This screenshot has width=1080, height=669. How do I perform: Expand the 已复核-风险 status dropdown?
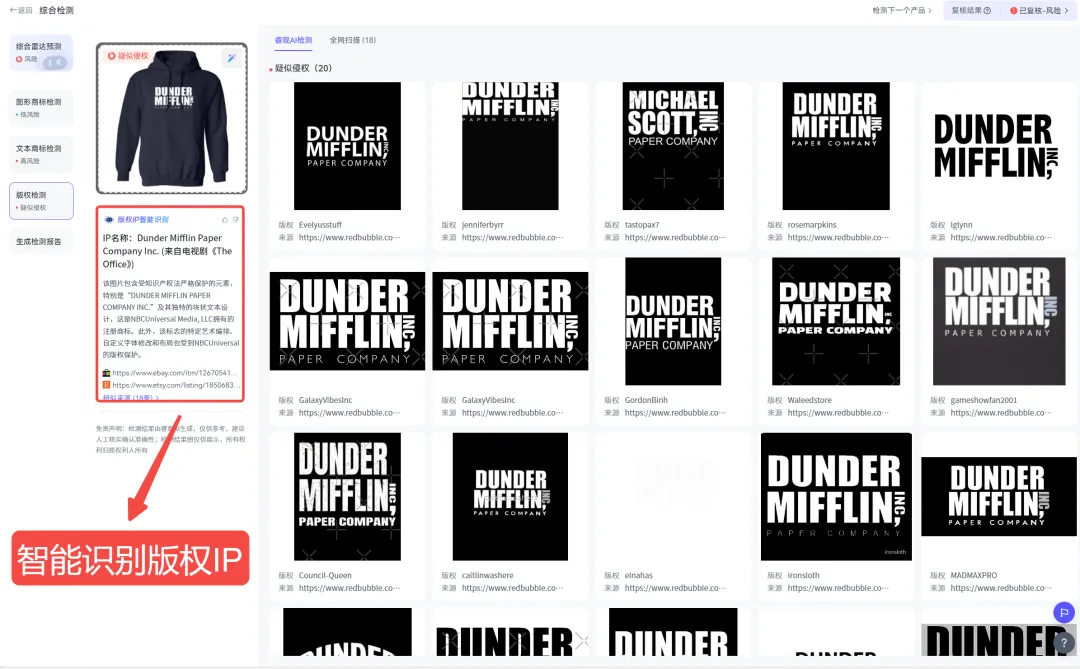coord(1067,10)
